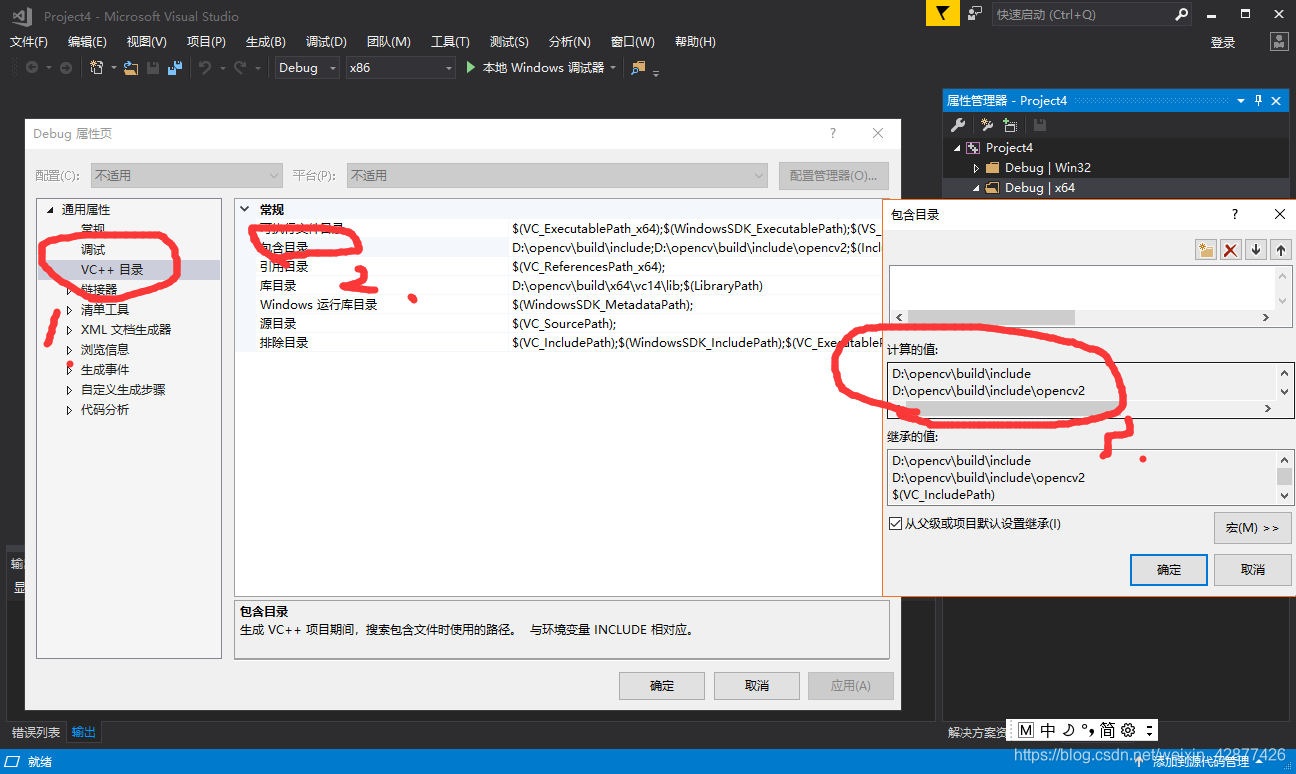Move the selected line down
This screenshot has height=774, width=1296.
[1256, 250]
